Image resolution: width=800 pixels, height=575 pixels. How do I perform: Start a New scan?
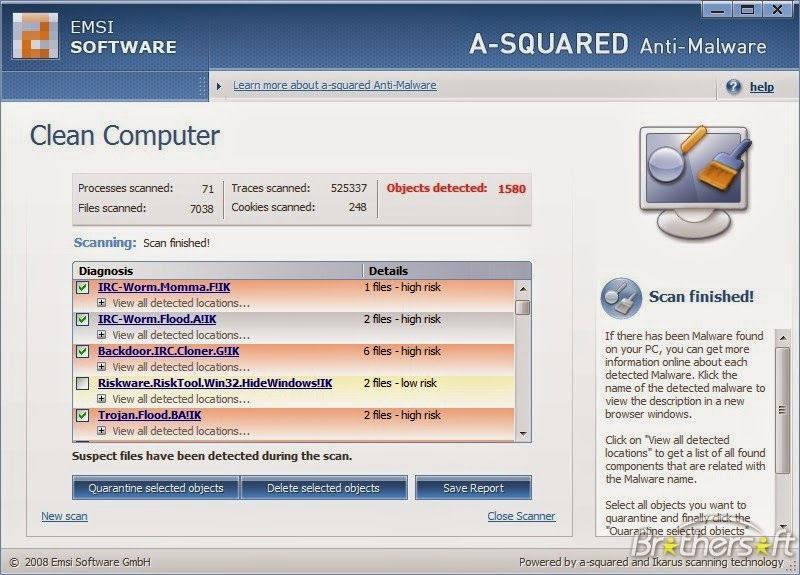[64, 516]
